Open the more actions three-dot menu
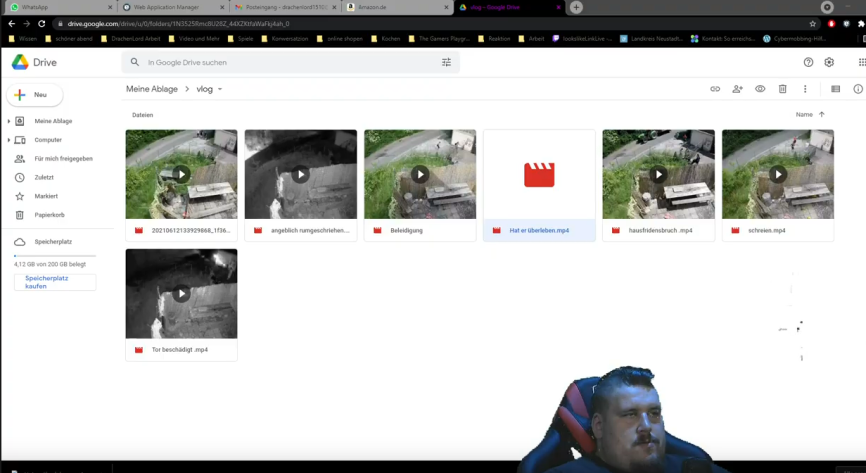 click(x=805, y=89)
